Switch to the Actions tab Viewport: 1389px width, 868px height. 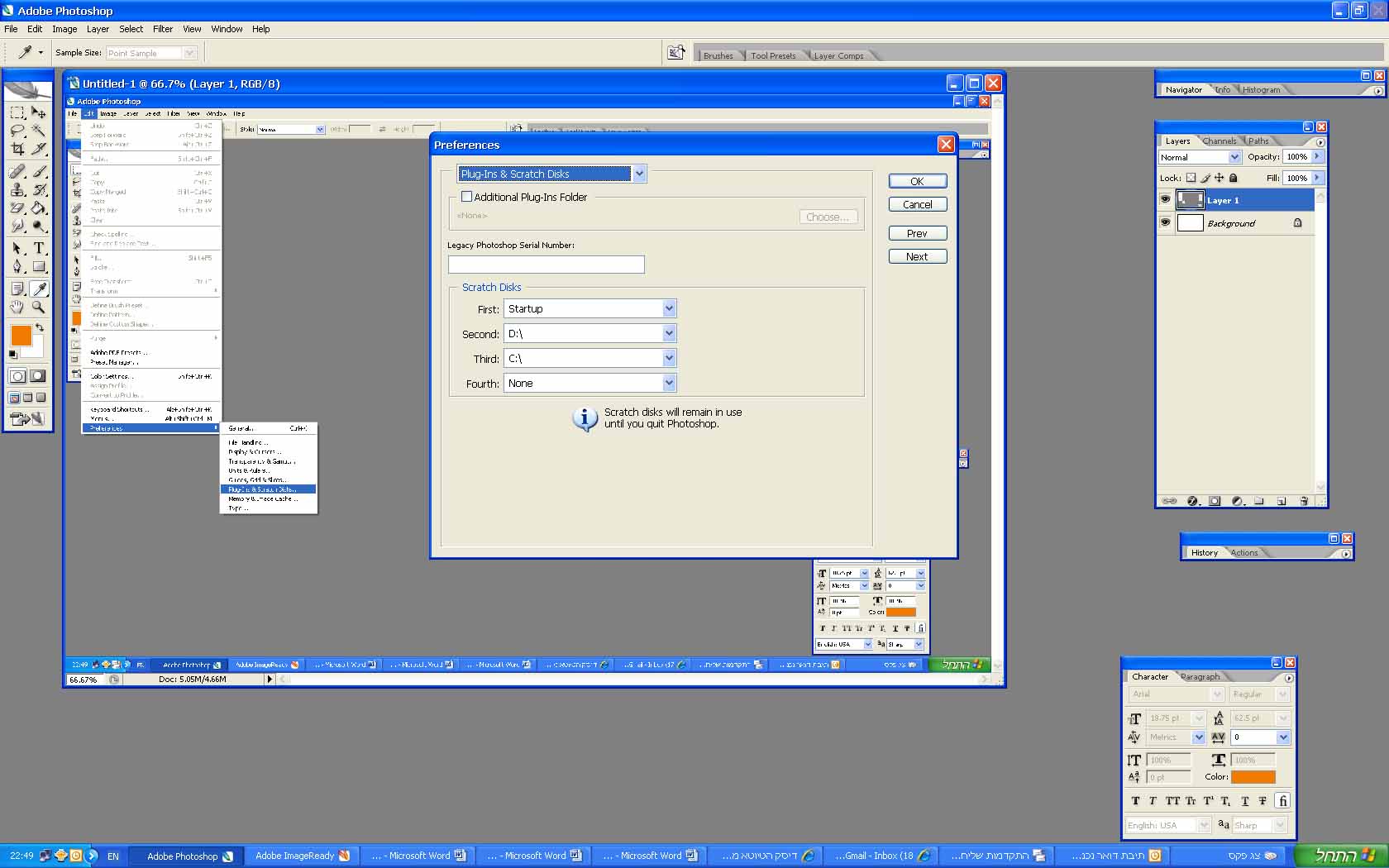pos(1244,552)
